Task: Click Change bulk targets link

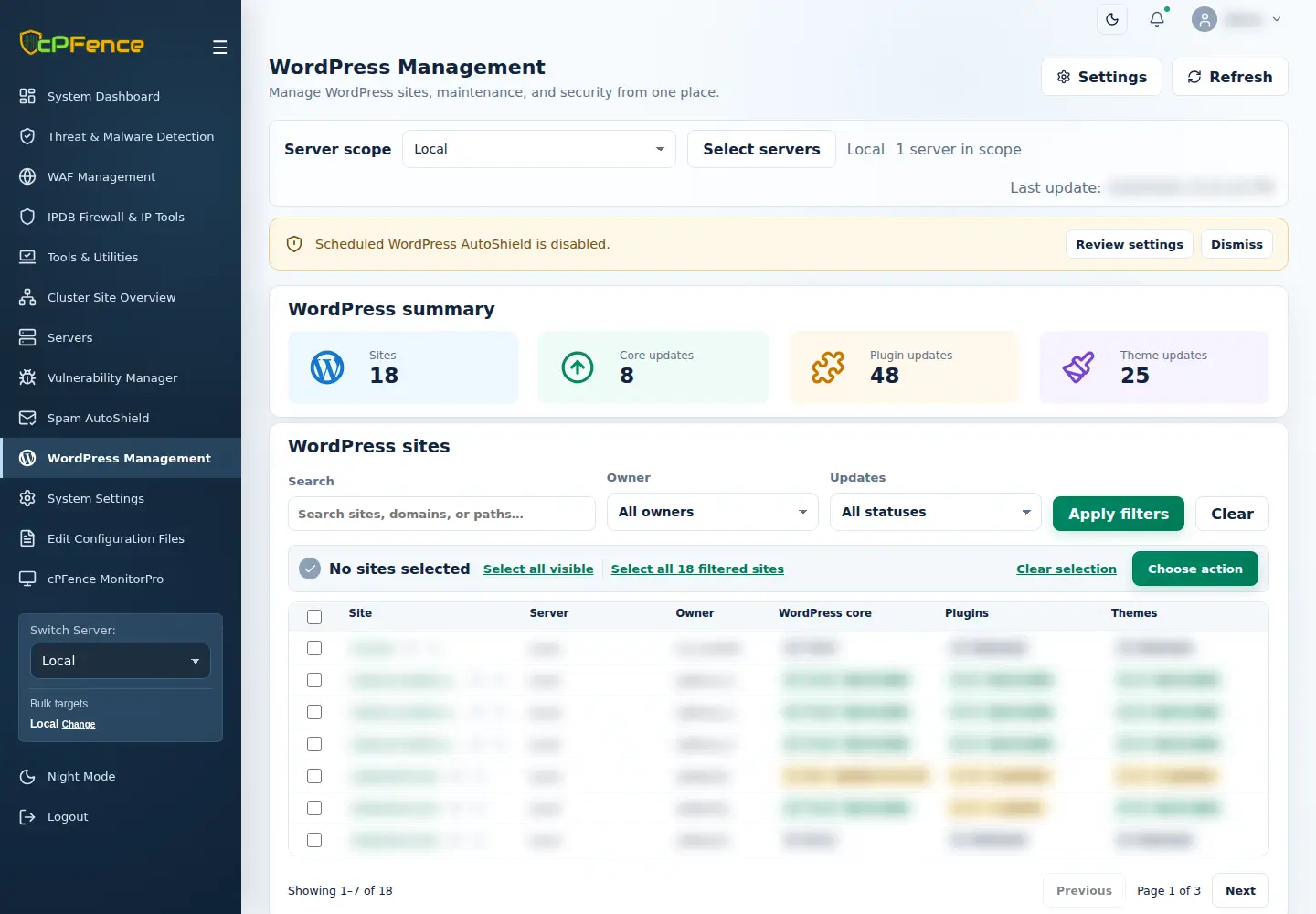Action: 79,724
